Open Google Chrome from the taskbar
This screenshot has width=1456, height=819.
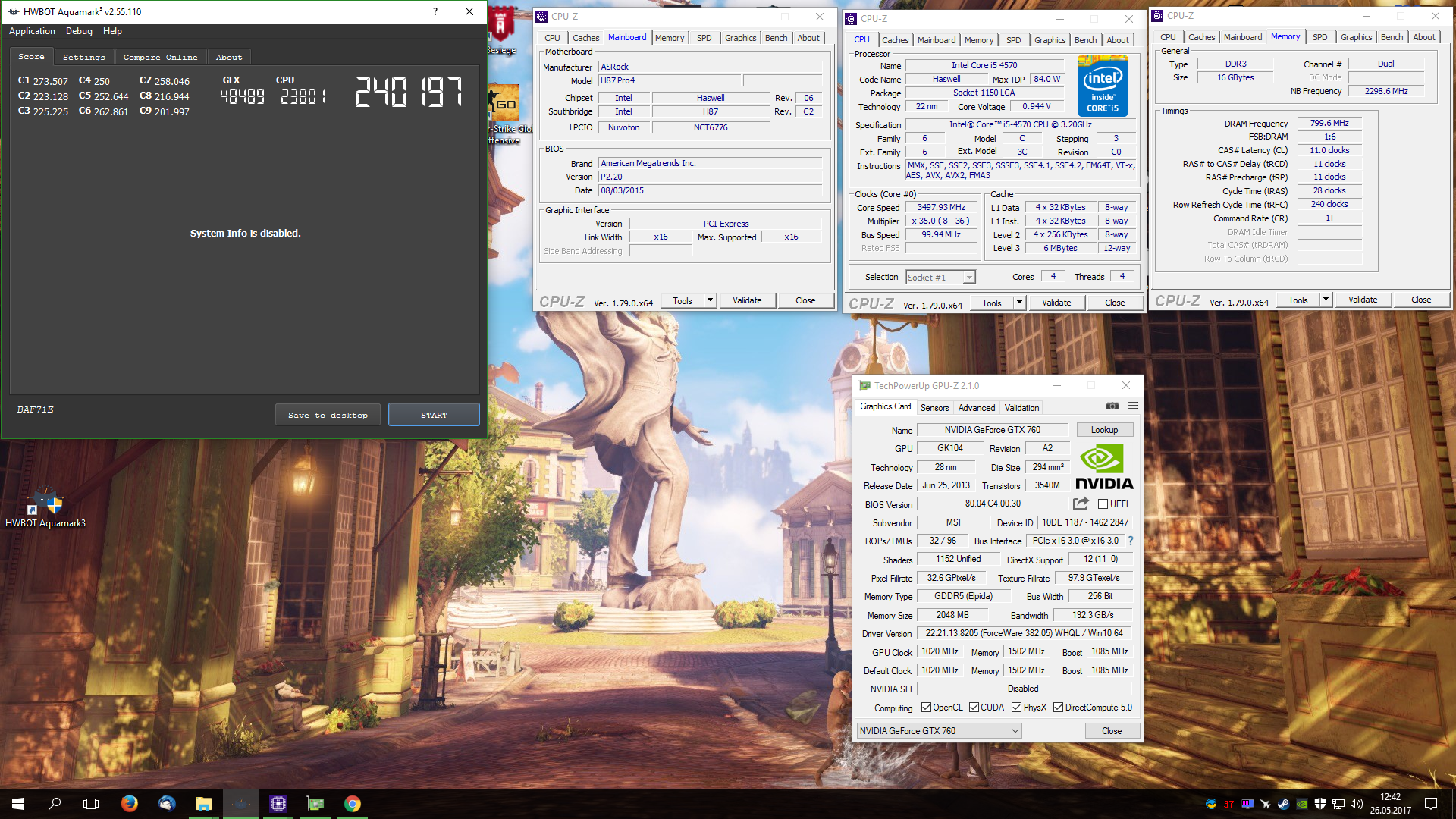[353, 804]
